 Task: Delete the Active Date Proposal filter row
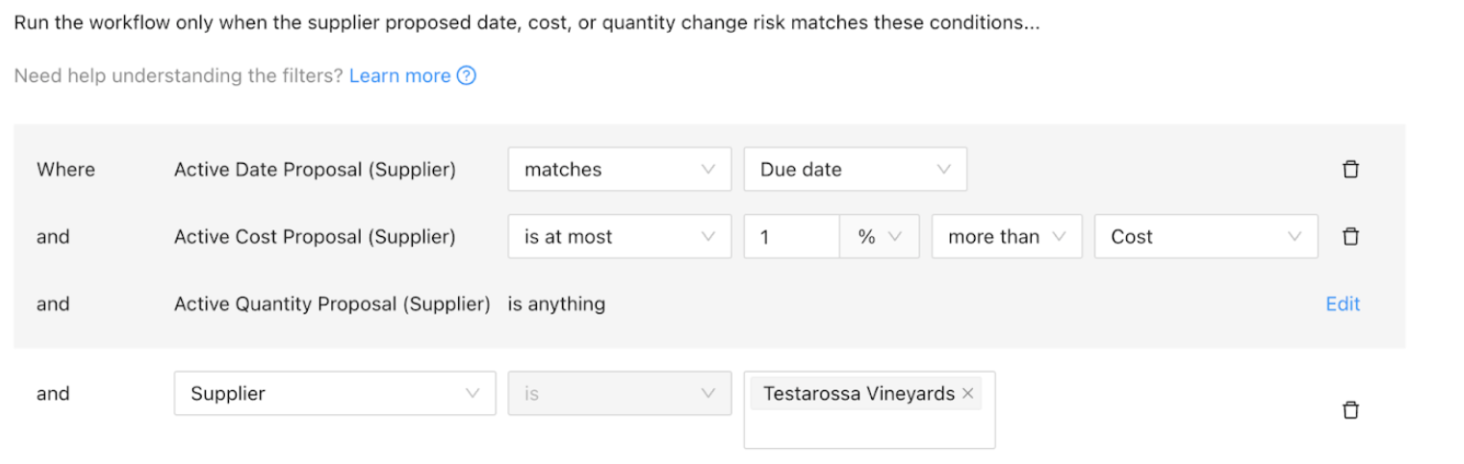(1350, 169)
